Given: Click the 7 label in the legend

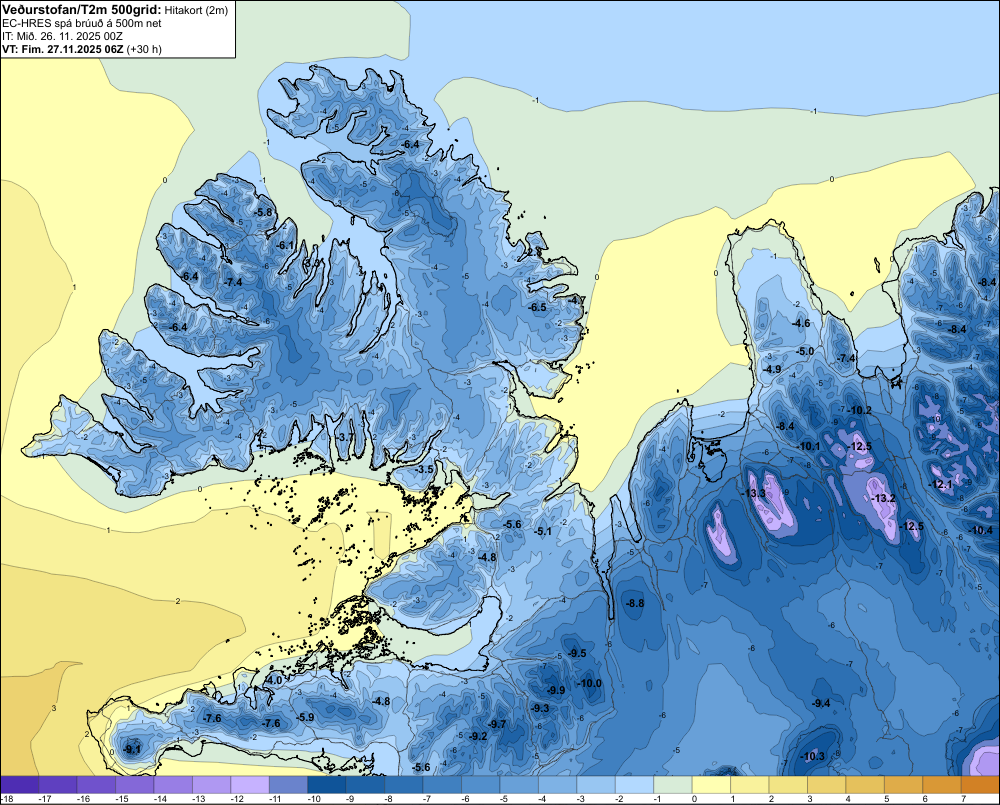Looking at the screenshot, I should 963,799.
